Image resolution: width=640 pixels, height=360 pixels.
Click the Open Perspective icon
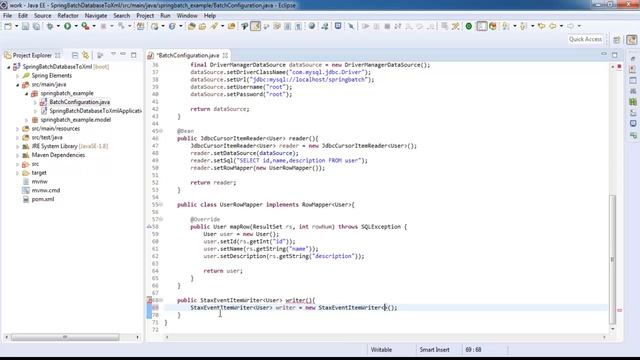pos(617,40)
